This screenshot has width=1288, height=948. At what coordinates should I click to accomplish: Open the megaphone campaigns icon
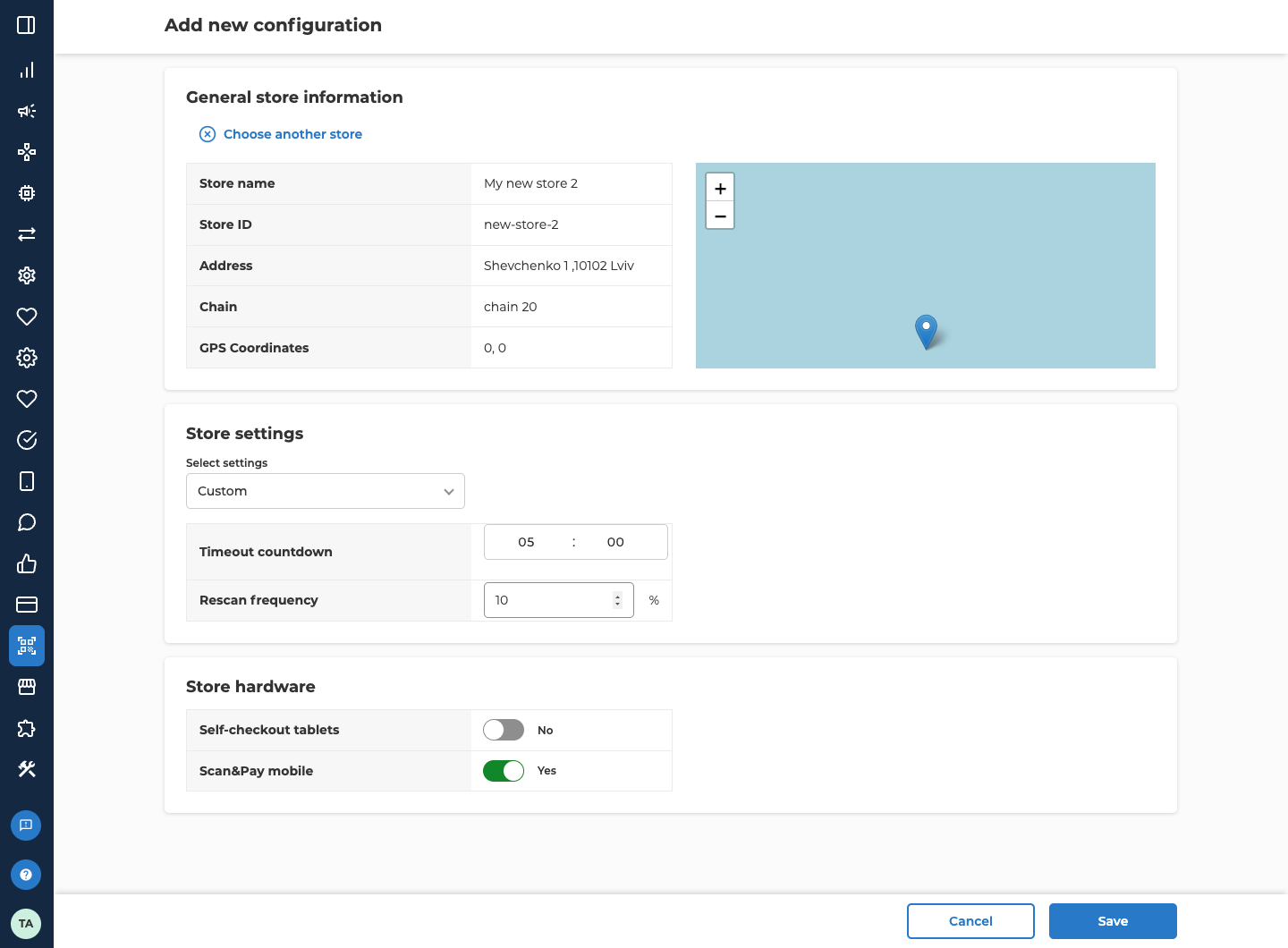[x=27, y=111]
